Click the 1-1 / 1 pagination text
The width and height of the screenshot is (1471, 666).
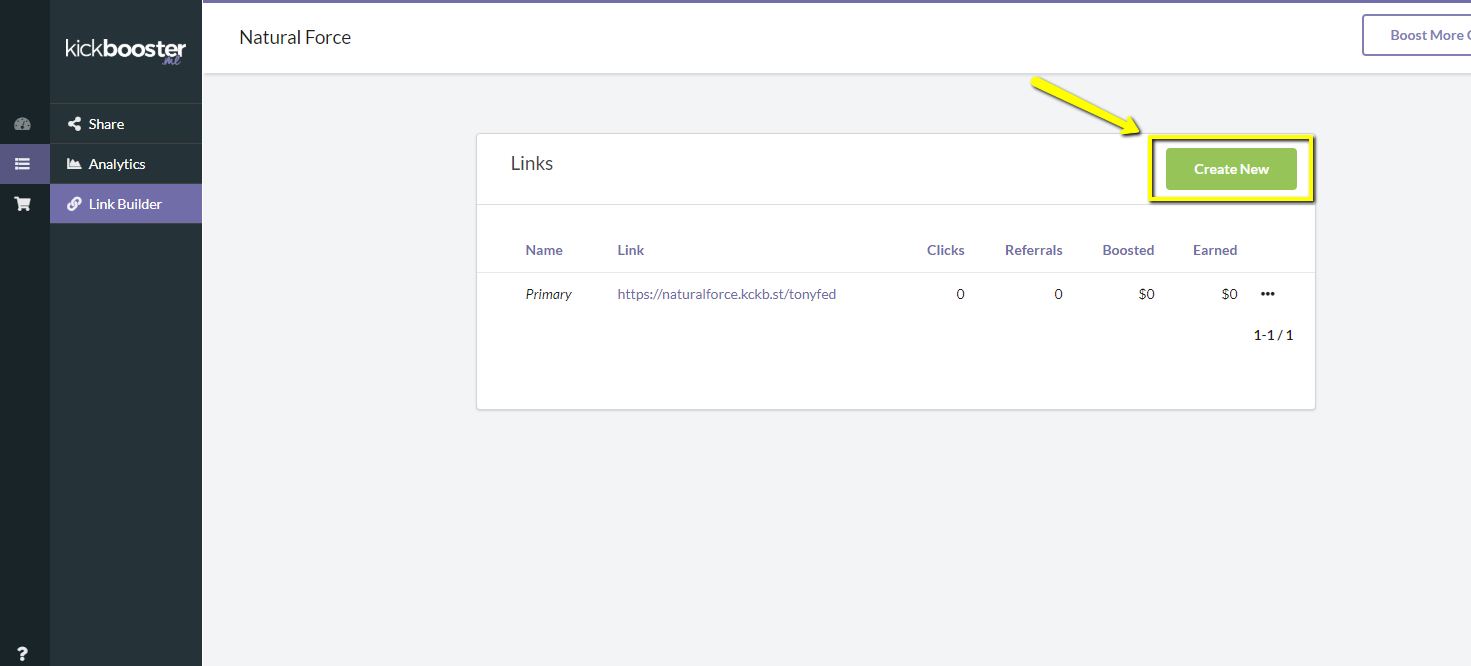point(1273,335)
